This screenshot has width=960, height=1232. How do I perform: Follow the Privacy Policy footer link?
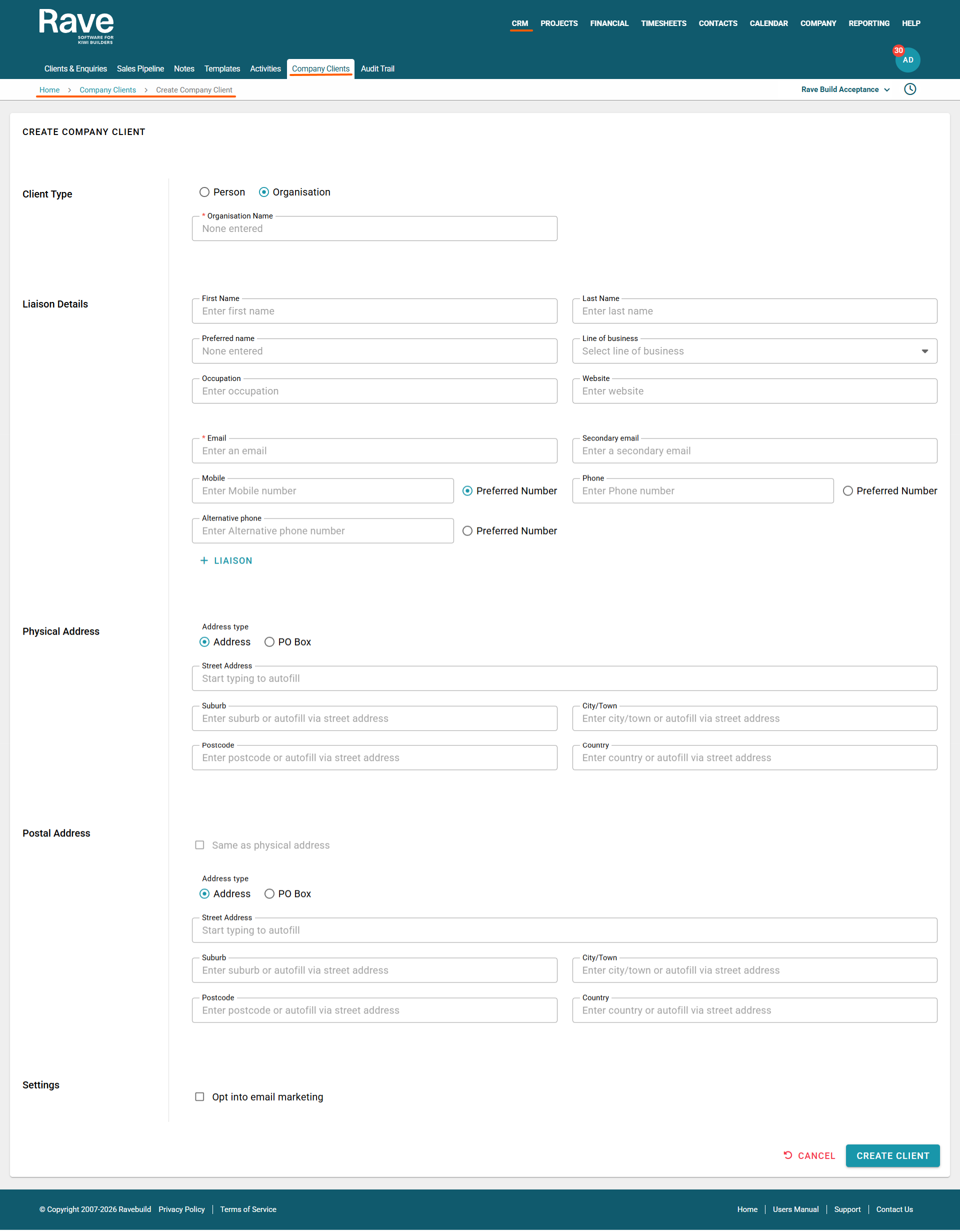(x=181, y=1209)
